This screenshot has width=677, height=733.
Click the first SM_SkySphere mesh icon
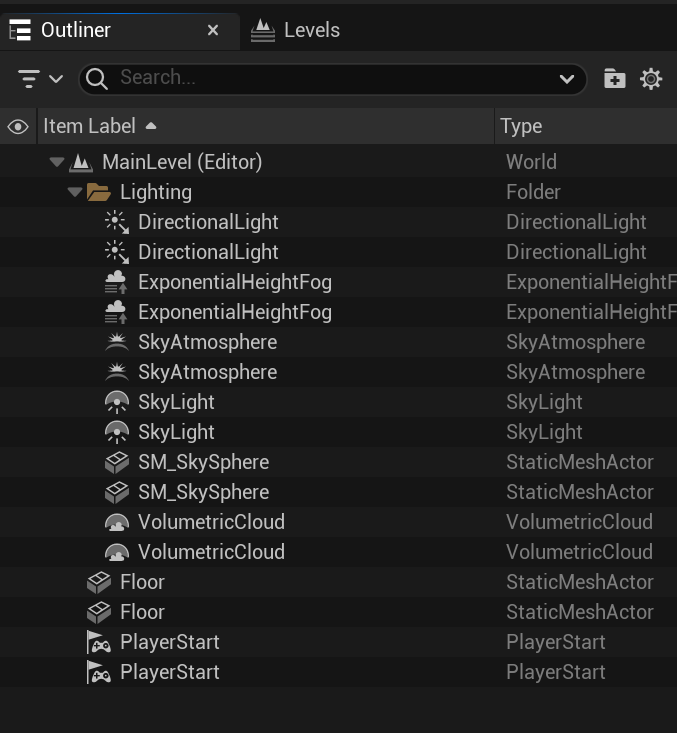116,462
